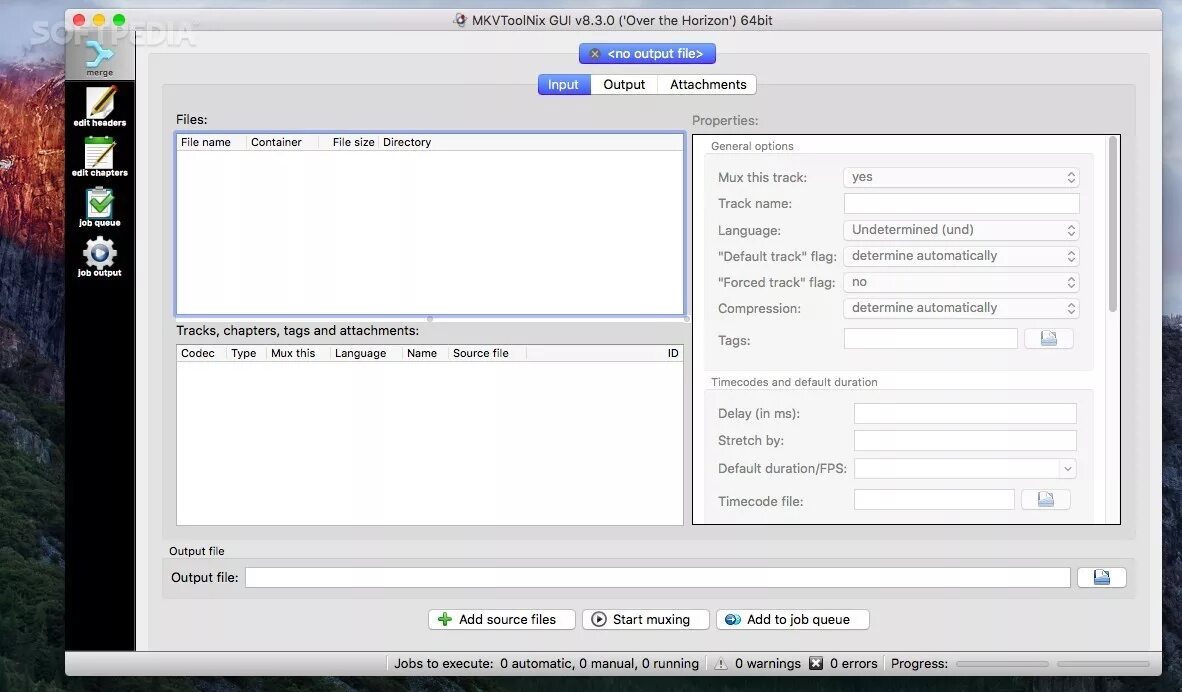Browse for a Tags file
This screenshot has height=692, width=1182.
[1049, 339]
